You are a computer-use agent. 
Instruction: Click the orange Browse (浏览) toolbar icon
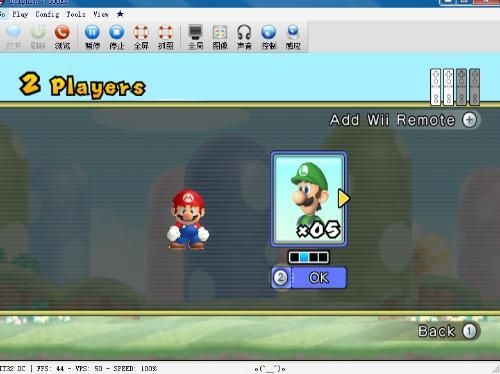[x=62, y=37]
